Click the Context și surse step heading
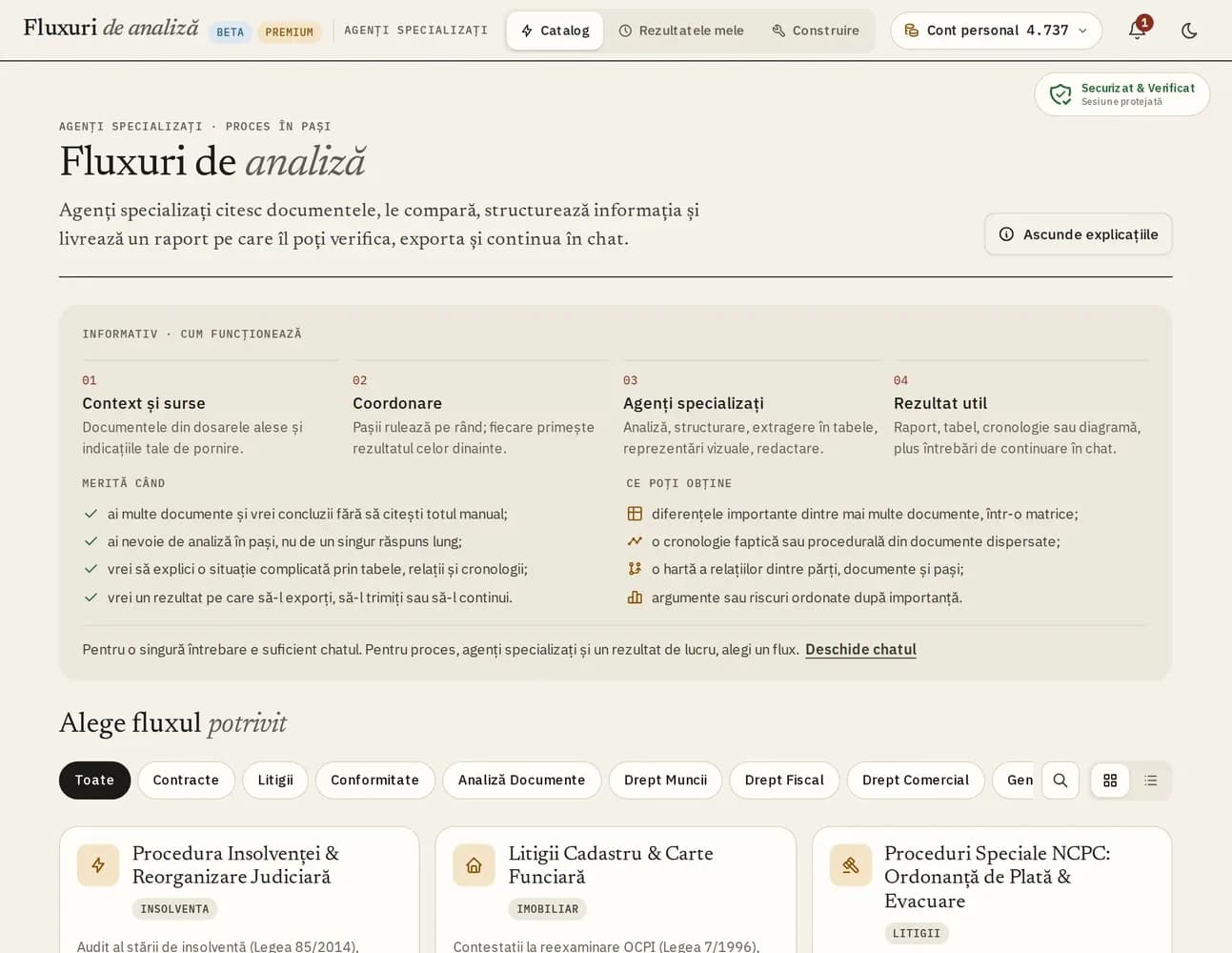 click(144, 403)
